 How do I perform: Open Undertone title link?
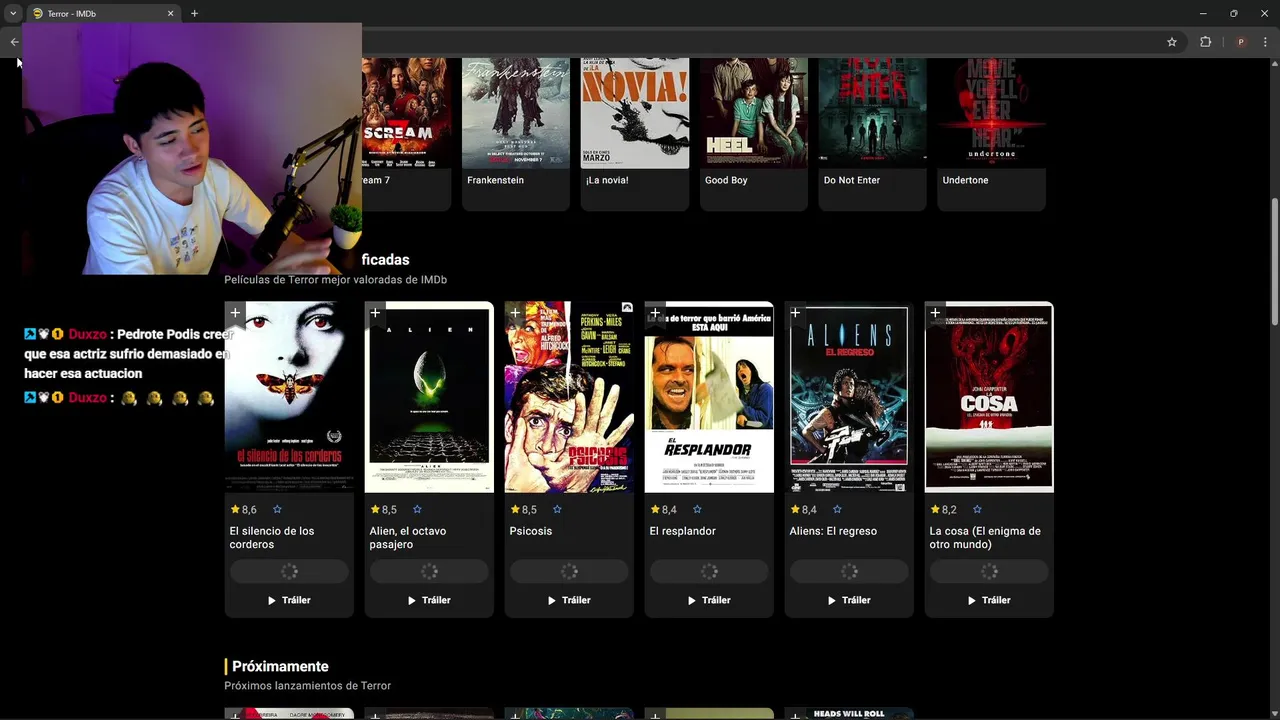click(x=965, y=180)
